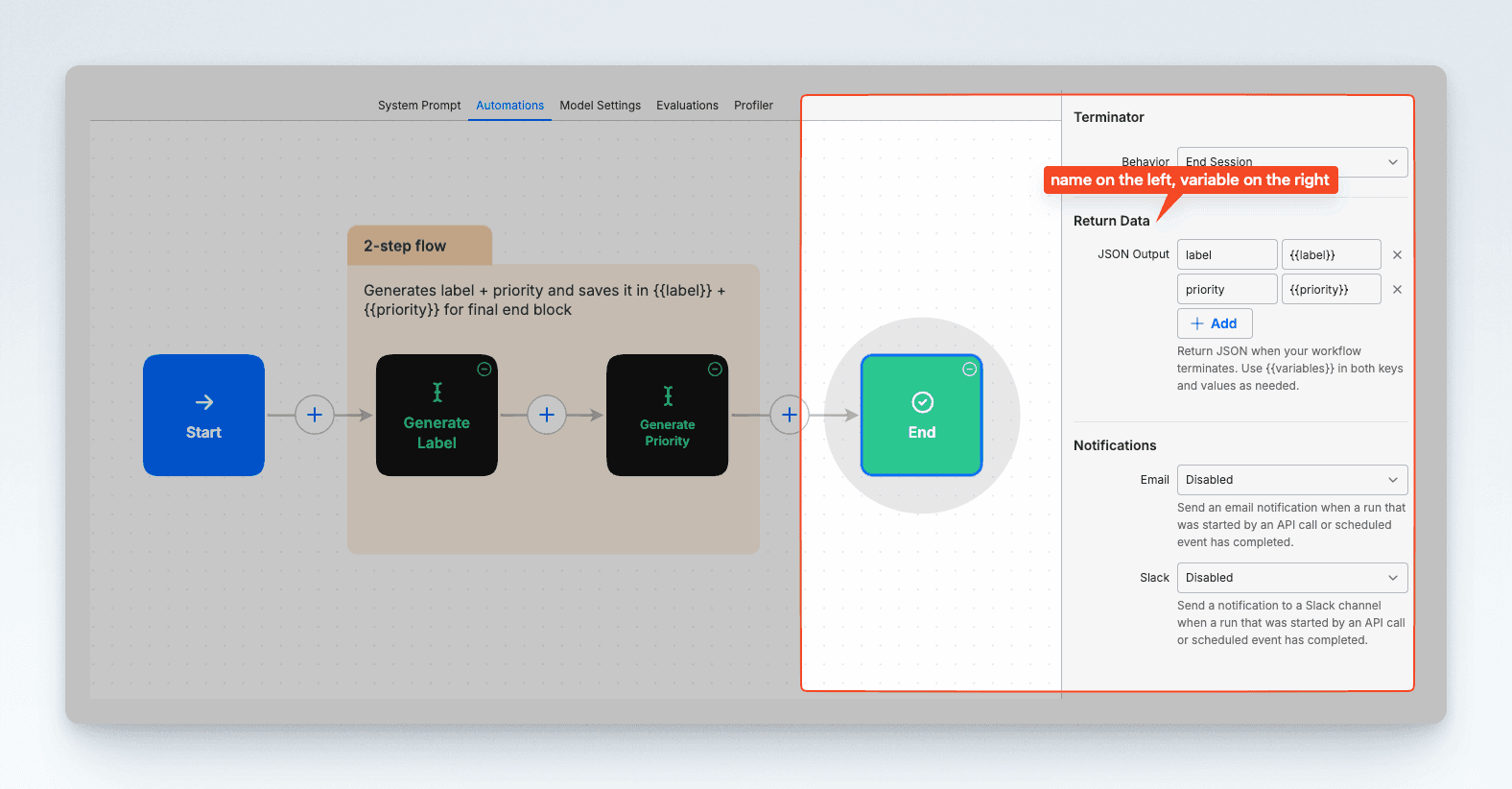Click the plus icon before the End block
The height and width of the screenshot is (789, 1512).
coord(789,415)
